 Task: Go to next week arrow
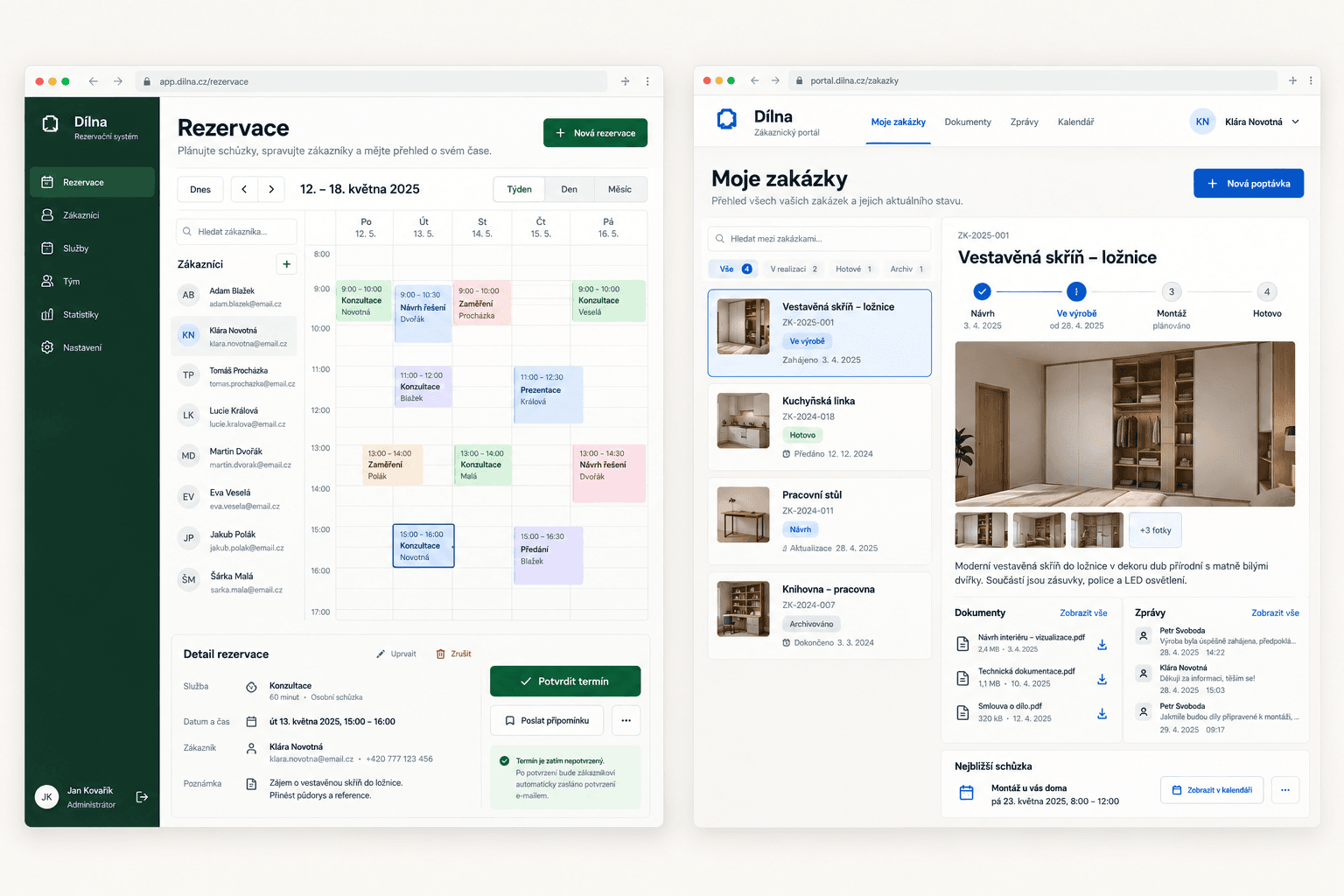(x=271, y=189)
